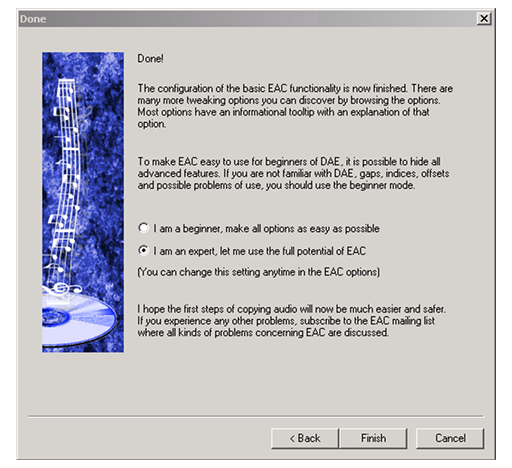Click the paragraph mentioning DAE, gaps, indices
This screenshot has height=468, width=512.
coord(293,173)
